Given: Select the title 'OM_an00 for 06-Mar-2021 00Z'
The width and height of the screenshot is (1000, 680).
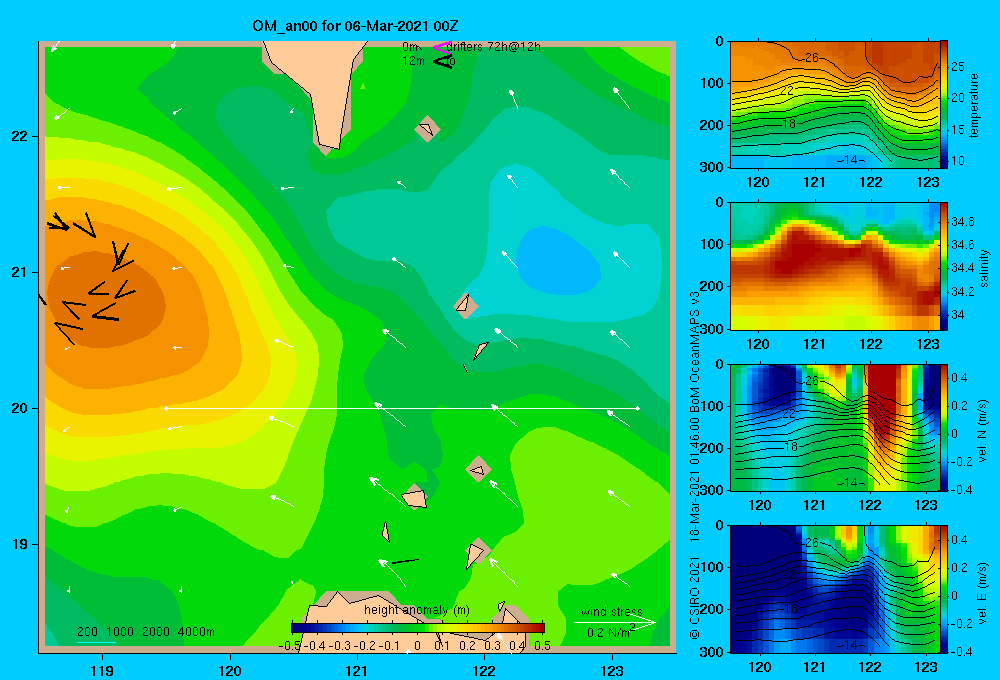Looking at the screenshot, I should coord(355,26).
